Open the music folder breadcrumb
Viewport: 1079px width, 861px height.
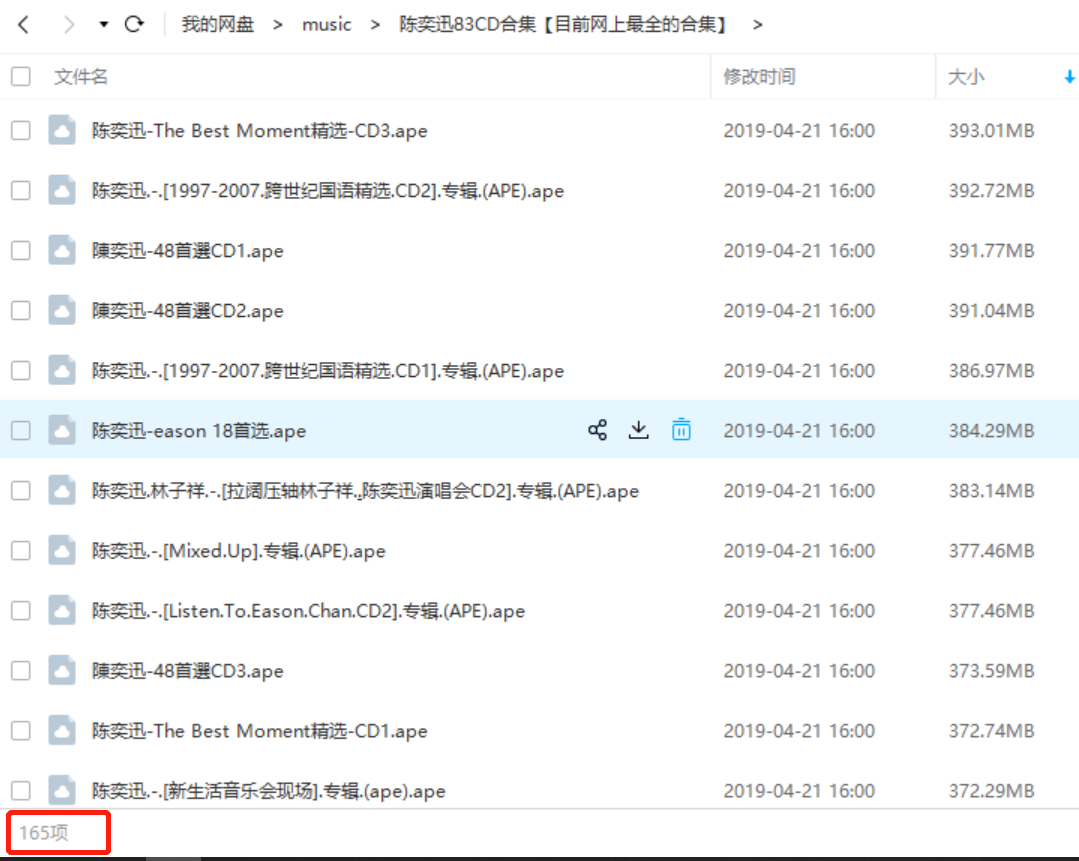[327, 25]
